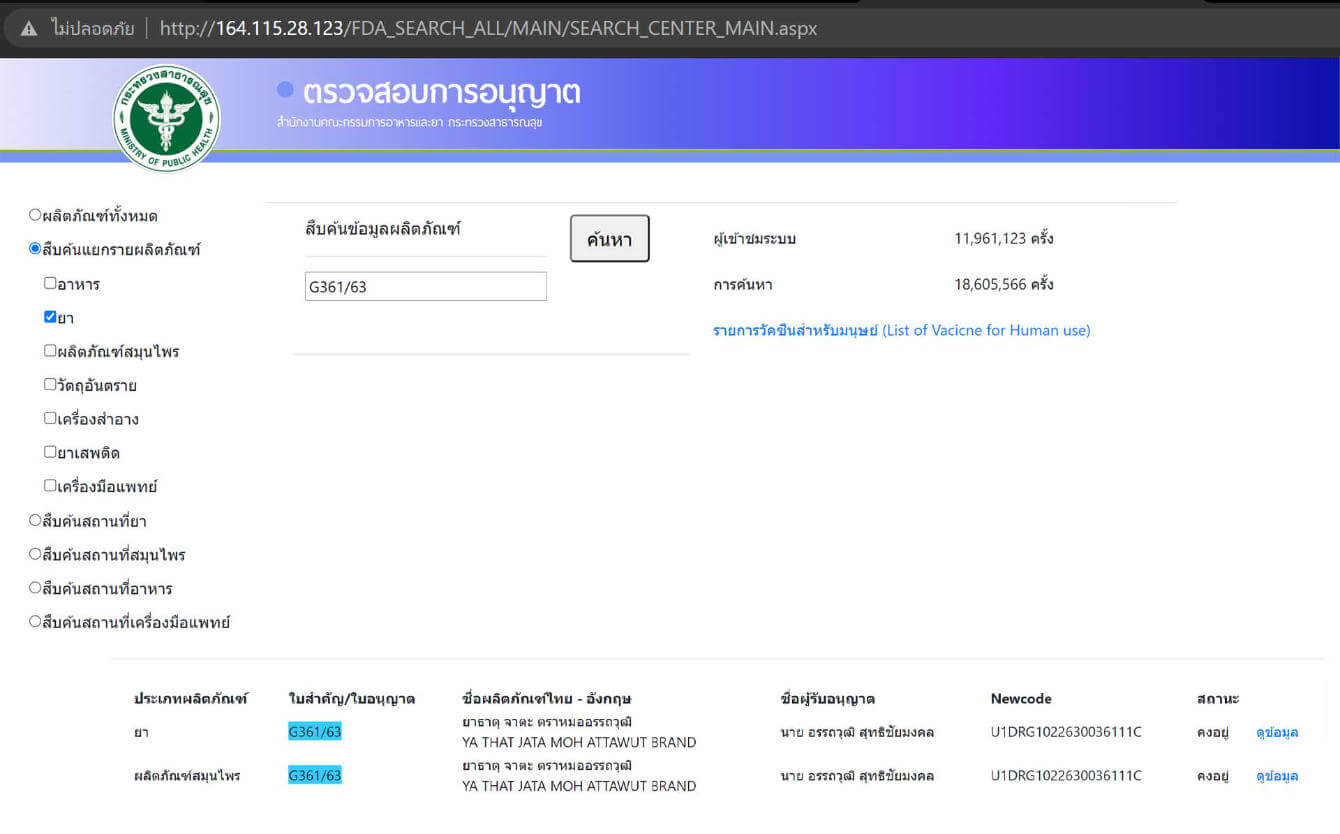Click the Ministry of Public Health logo
This screenshot has width=1340, height=834.
(x=166, y=119)
